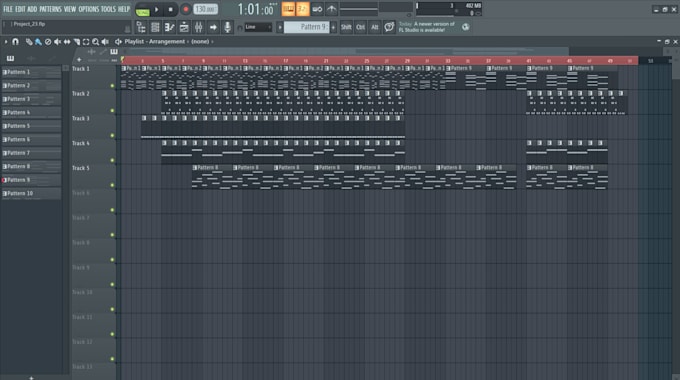Image resolution: width=680 pixels, height=380 pixels.
Task: Select the Zoom magnifier tool
Action: (95, 42)
